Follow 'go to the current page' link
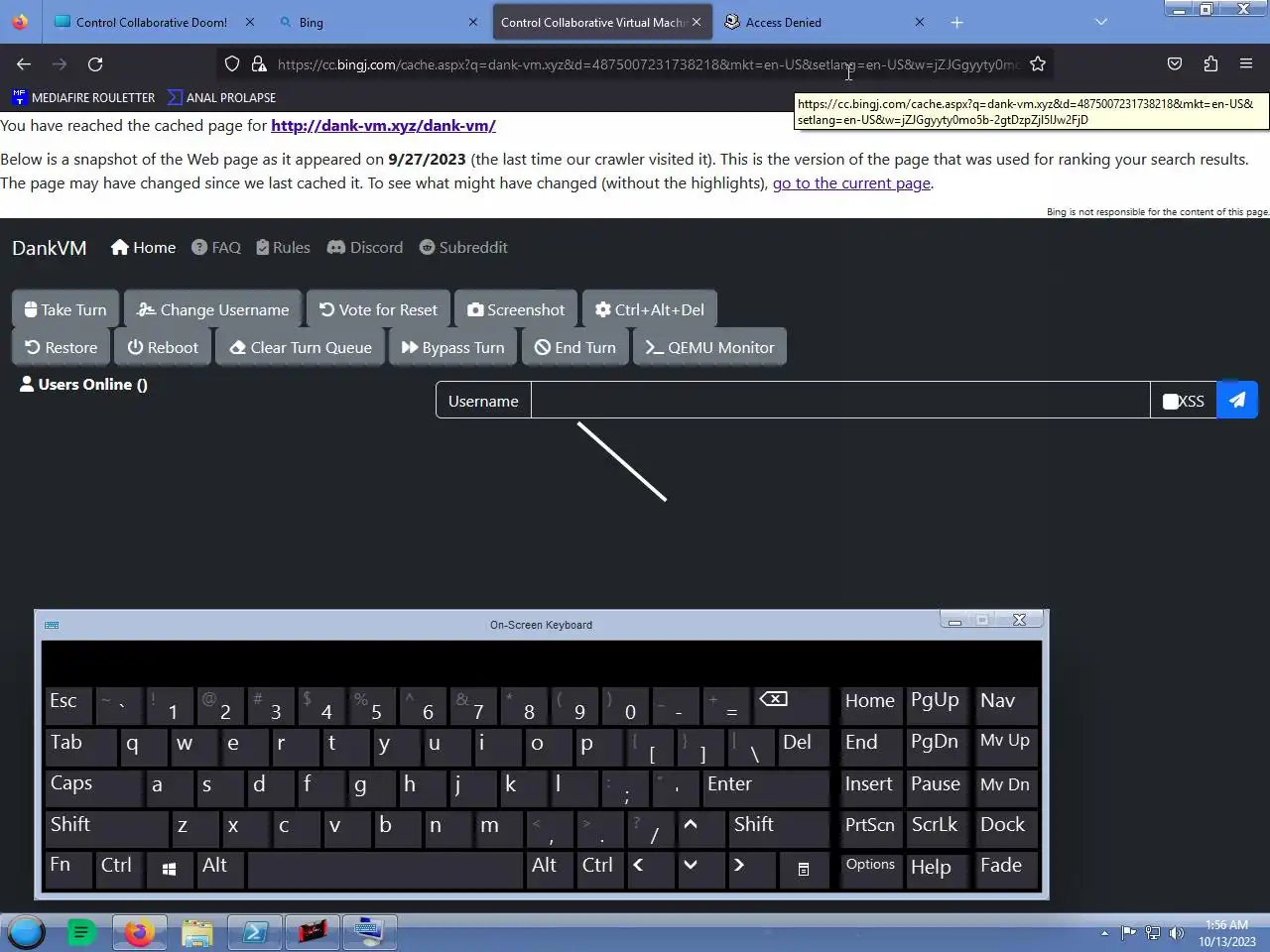This screenshot has width=1270, height=952. [851, 183]
